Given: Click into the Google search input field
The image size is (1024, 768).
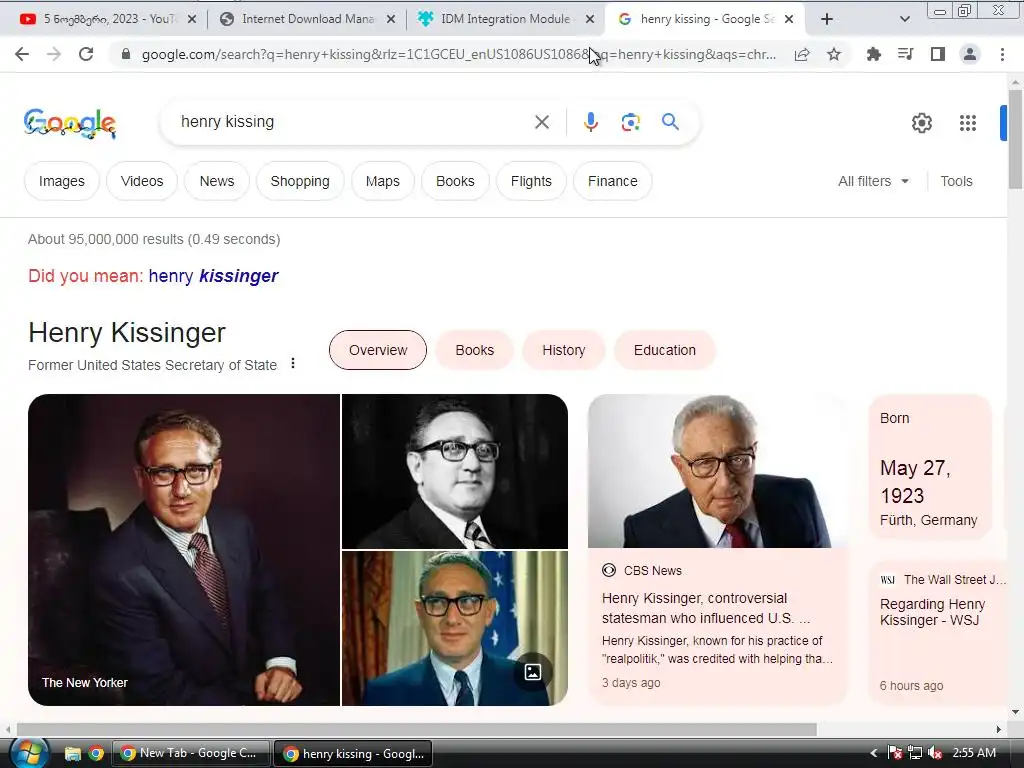Looking at the screenshot, I should coord(353,122).
